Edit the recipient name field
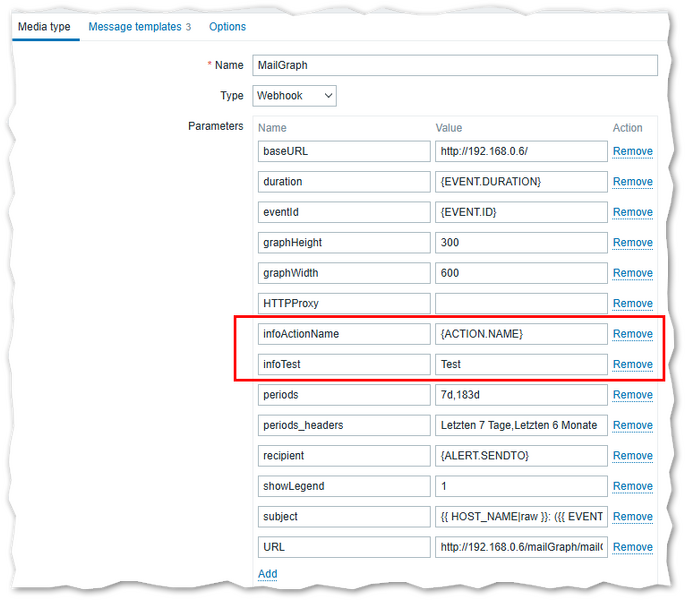Screen dimensions: 685x600 343,456
